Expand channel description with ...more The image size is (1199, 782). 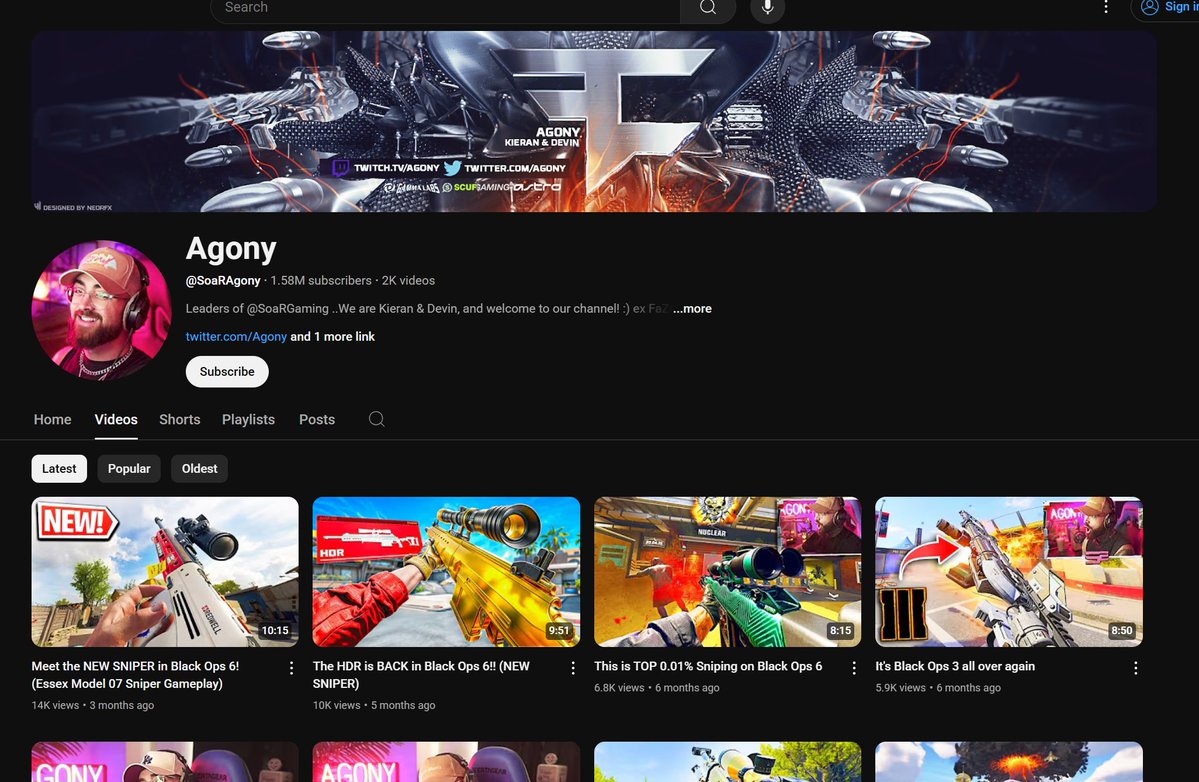[692, 309]
